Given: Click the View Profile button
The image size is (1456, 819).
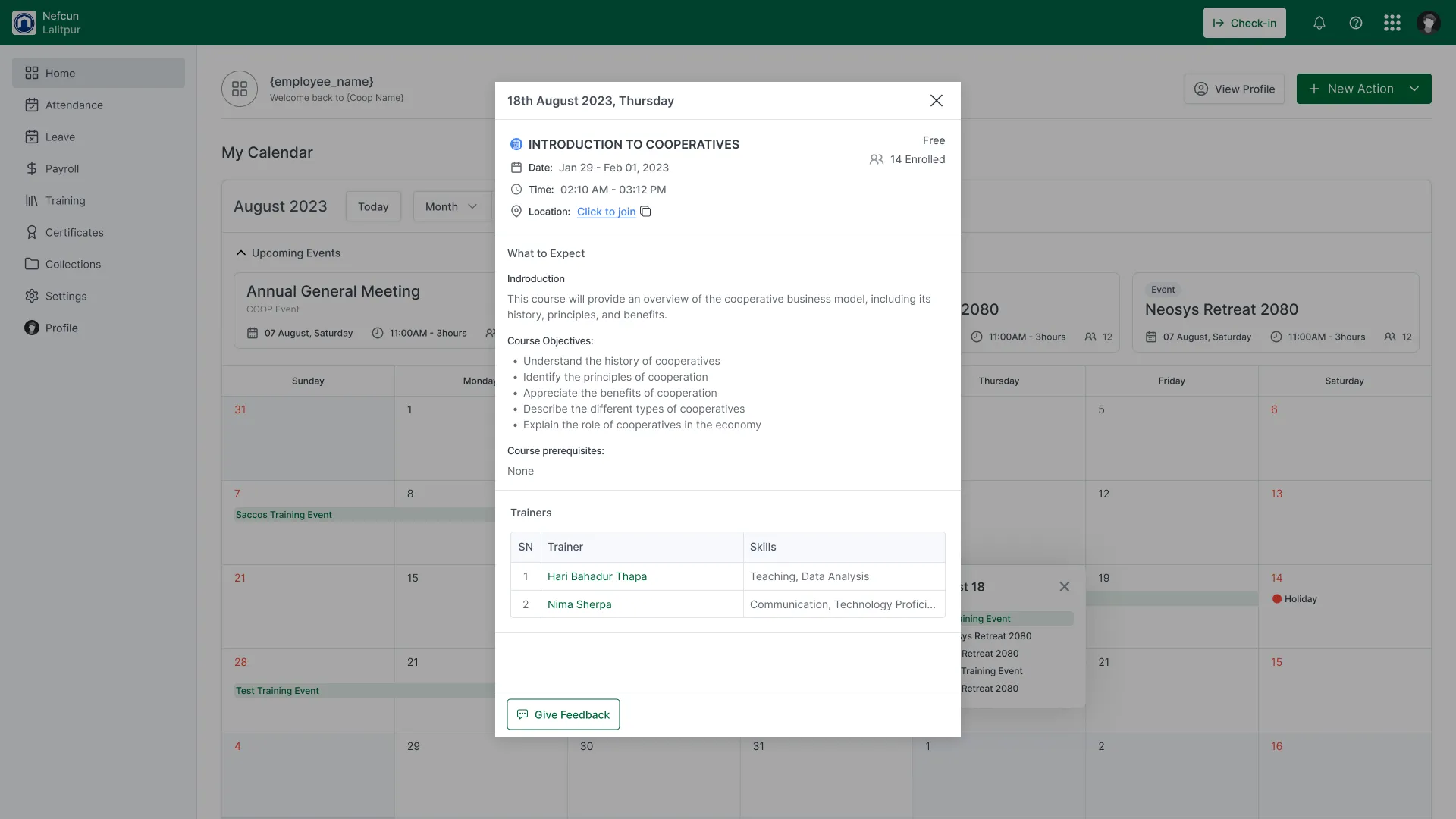Looking at the screenshot, I should (x=1235, y=89).
